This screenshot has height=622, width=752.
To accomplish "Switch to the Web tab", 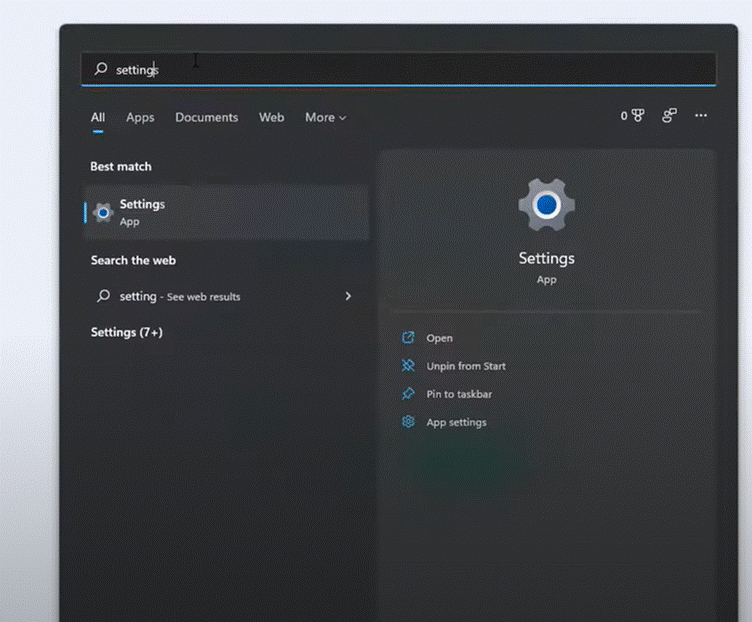I will 271,117.
